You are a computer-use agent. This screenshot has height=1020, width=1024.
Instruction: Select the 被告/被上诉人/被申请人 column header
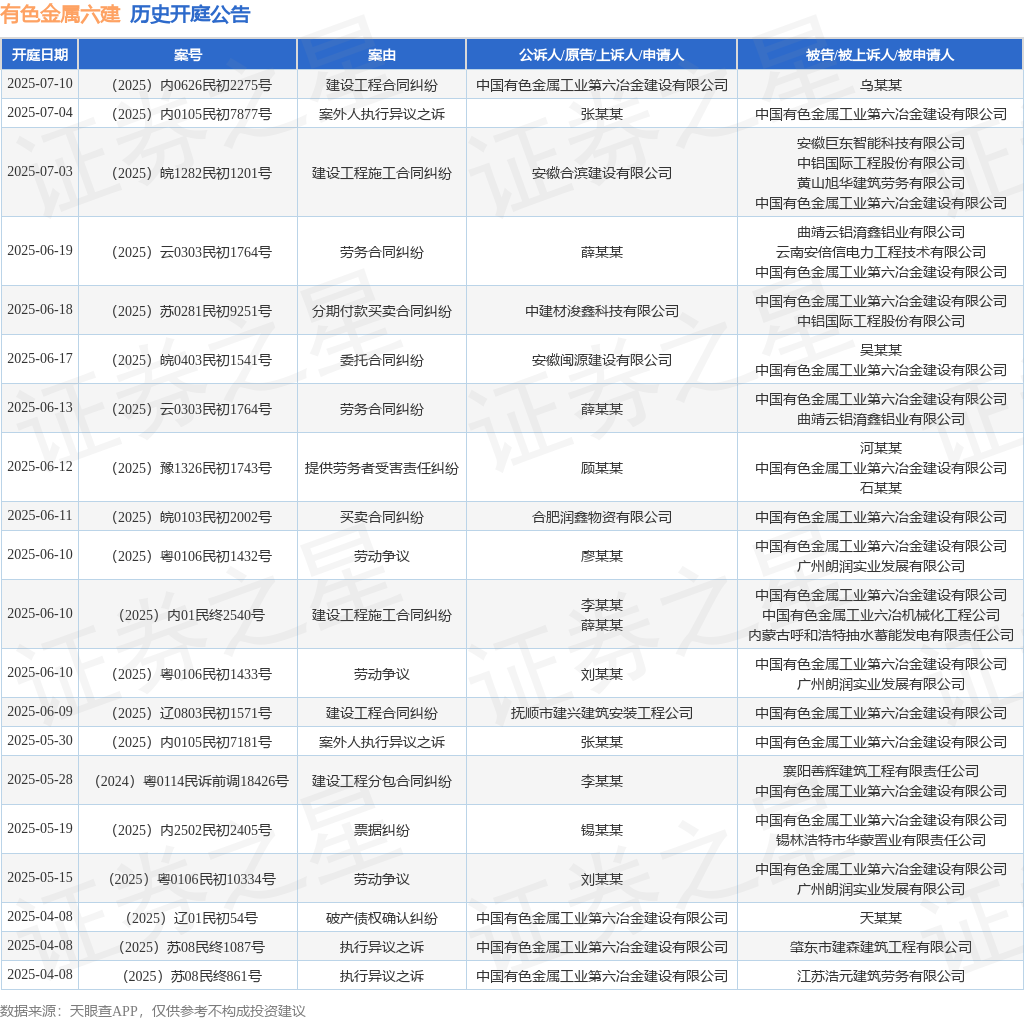click(880, 55)
